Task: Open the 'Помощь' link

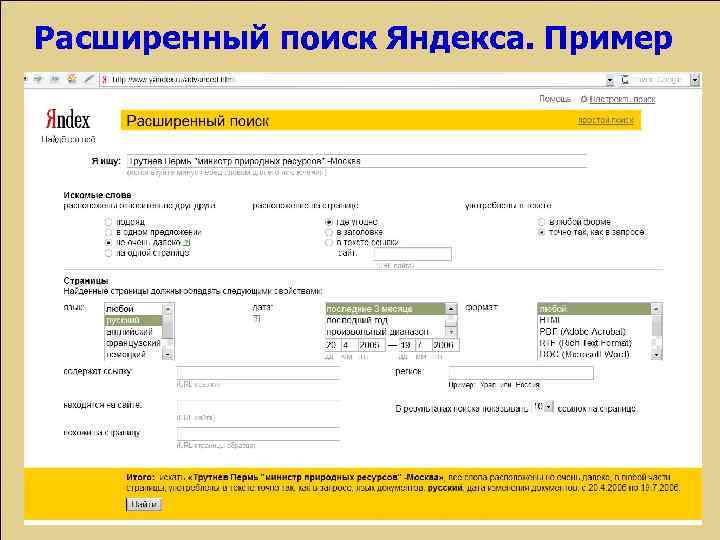Action: [x=555, y=99]
